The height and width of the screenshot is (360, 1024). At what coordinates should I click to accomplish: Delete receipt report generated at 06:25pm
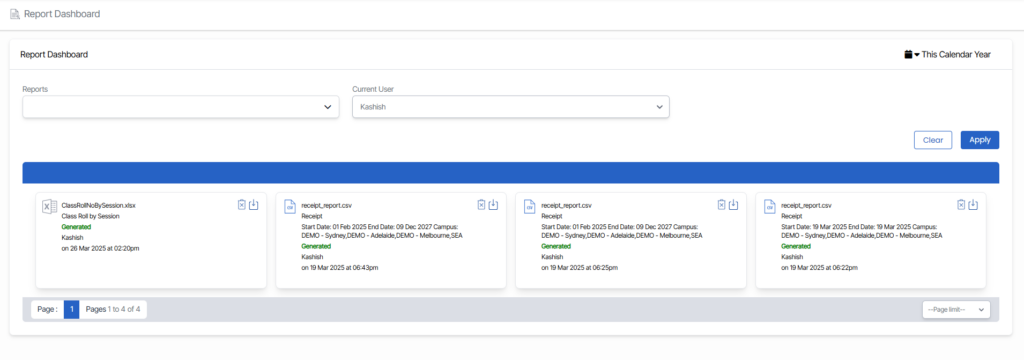pos(722,205)
